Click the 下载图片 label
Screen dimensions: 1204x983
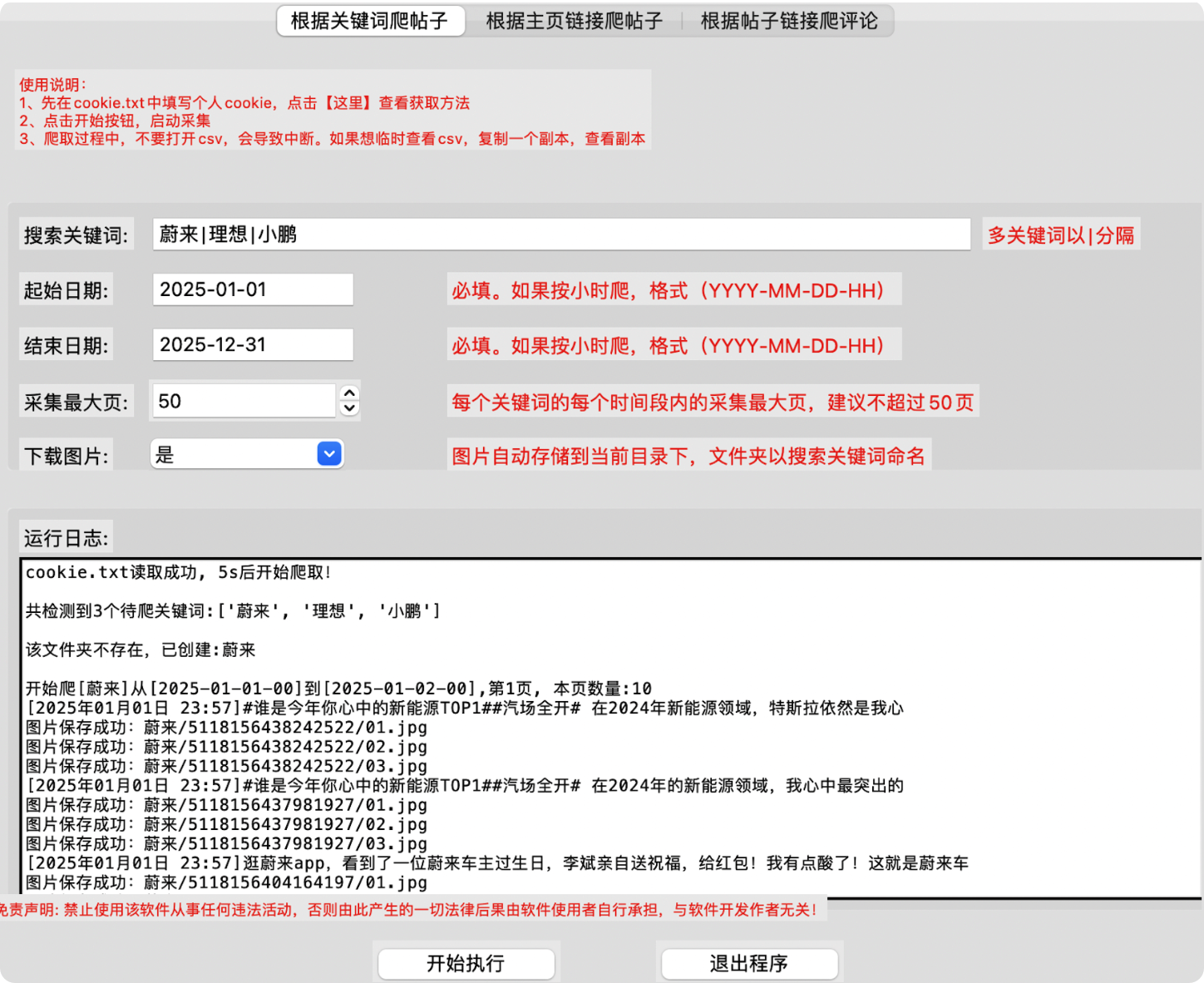pos(67,456)
